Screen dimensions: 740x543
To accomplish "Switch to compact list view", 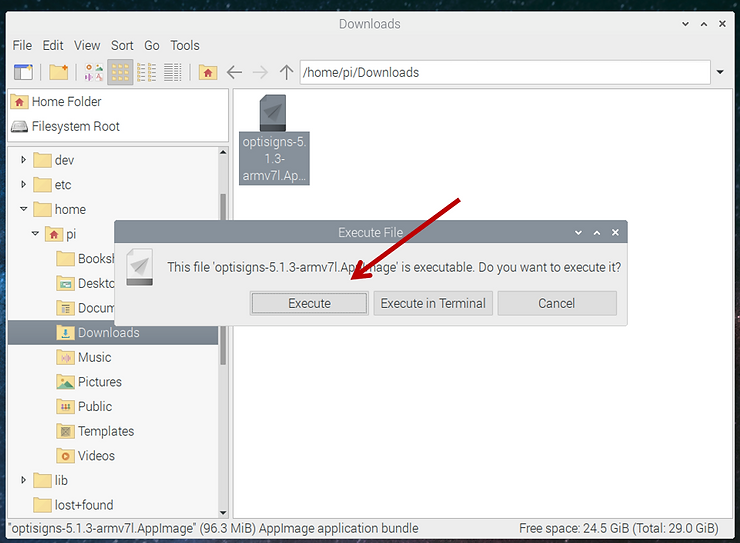I will pyautogui.click(x=146, y=72).
